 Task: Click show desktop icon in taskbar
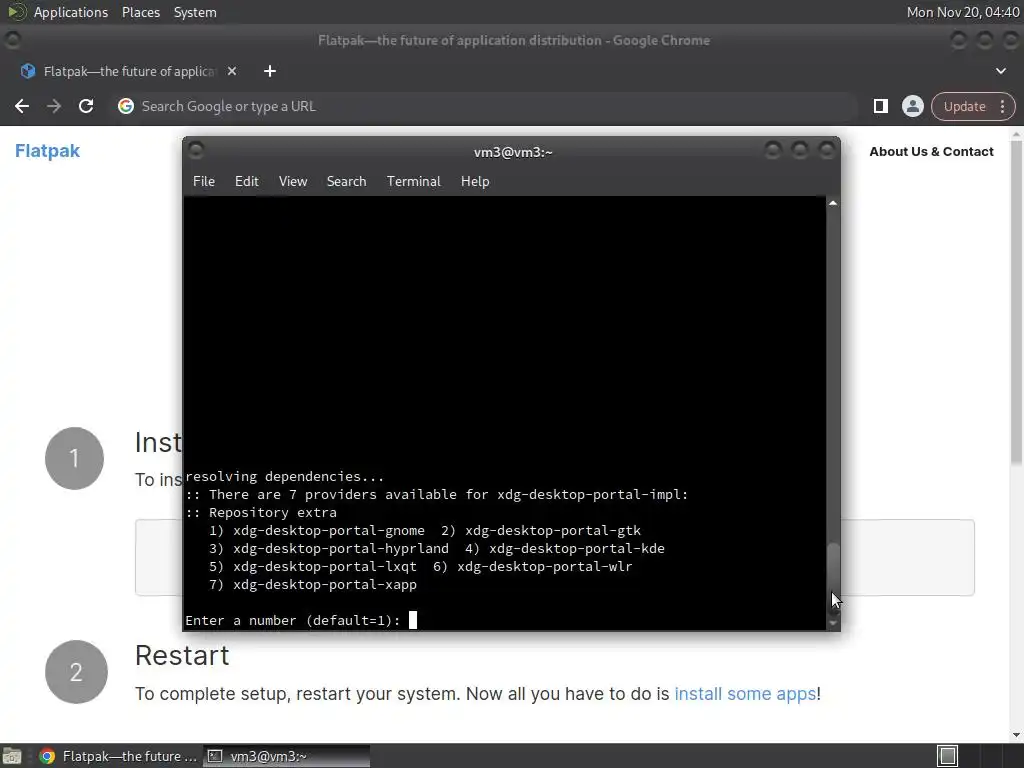[x=12, y=756]
